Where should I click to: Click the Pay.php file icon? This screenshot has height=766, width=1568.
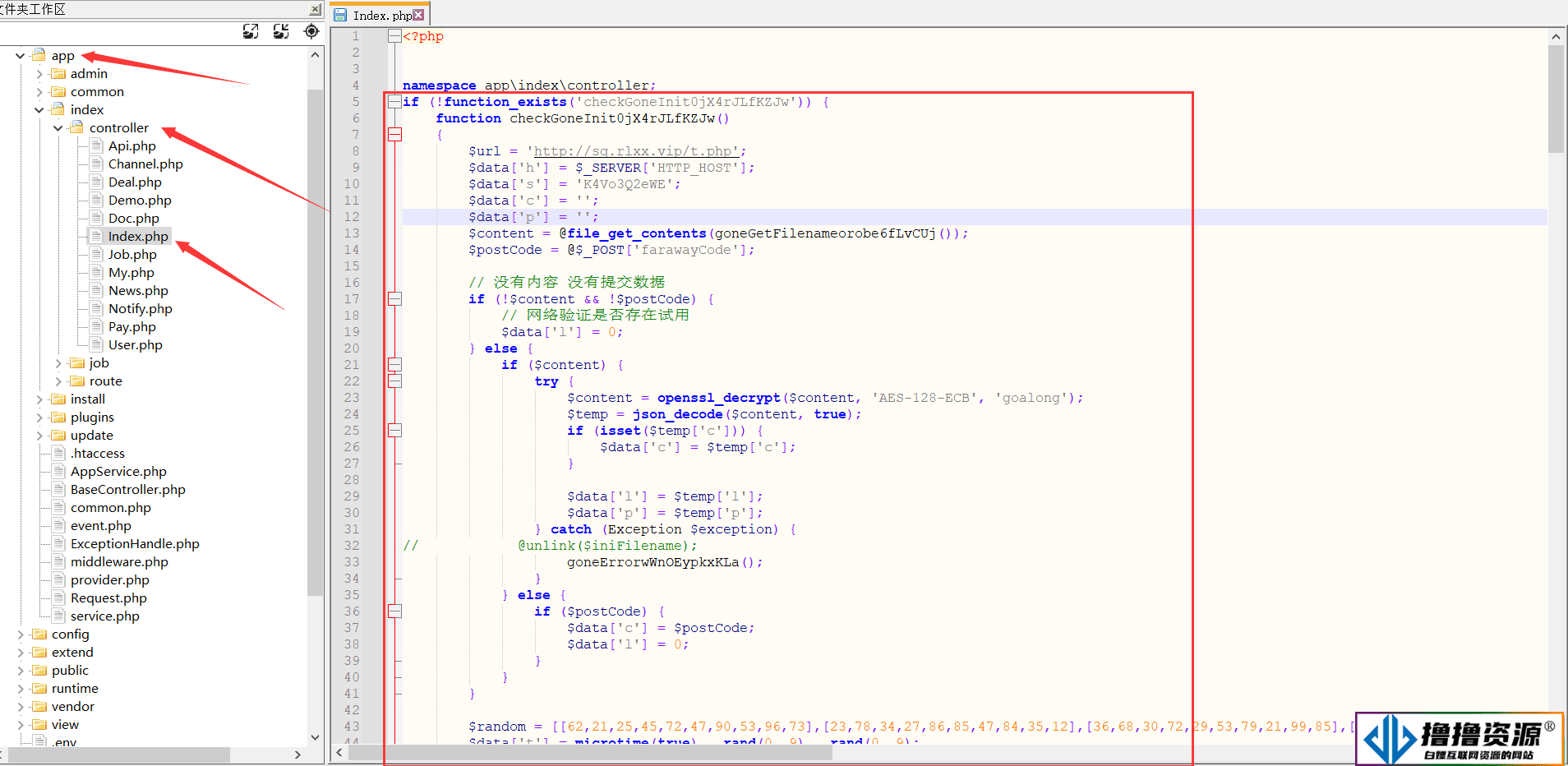coord(96,326)
